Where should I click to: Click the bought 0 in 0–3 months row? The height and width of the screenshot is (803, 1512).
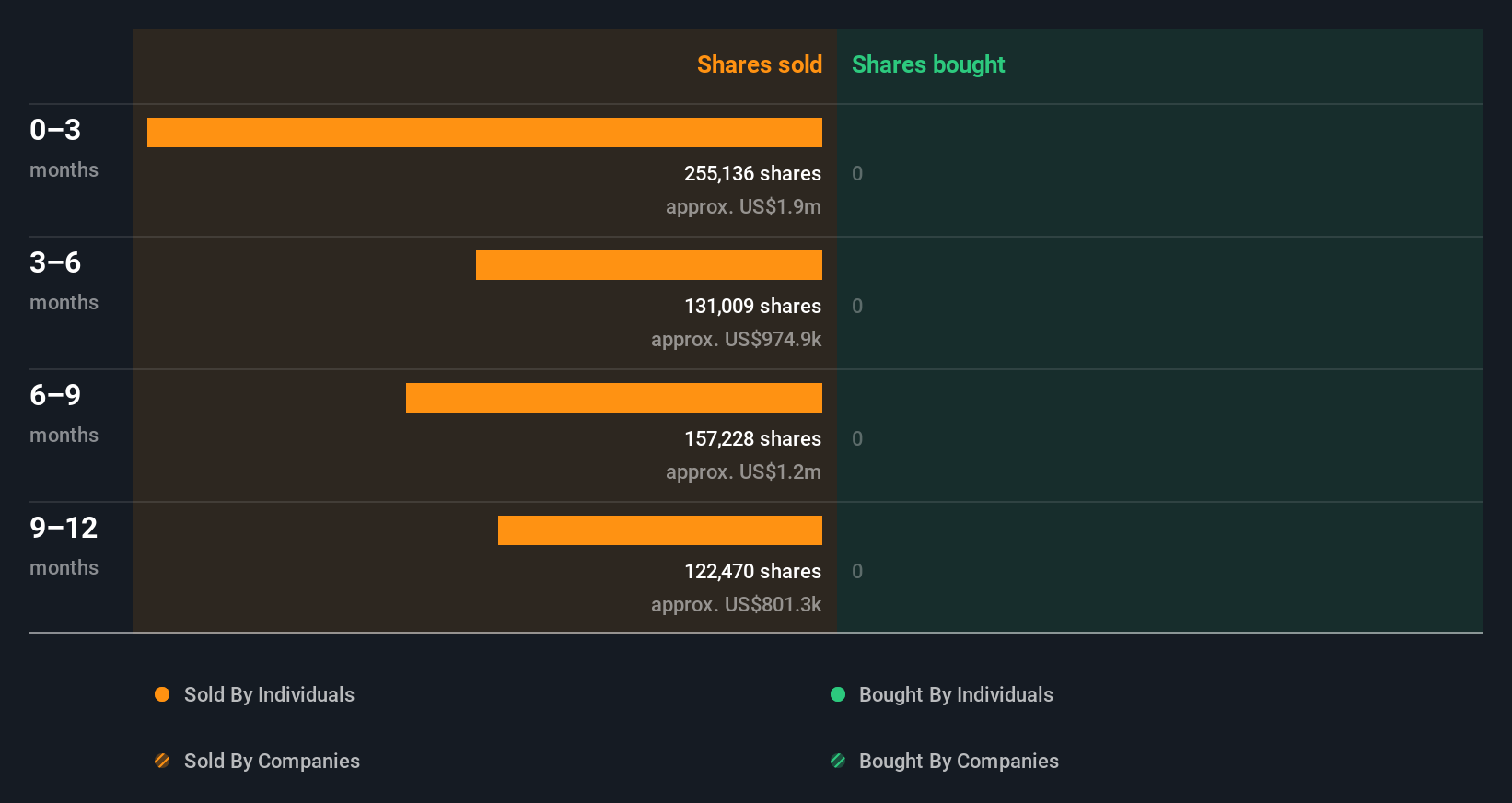pyautogui.click(x=857, y=173)
